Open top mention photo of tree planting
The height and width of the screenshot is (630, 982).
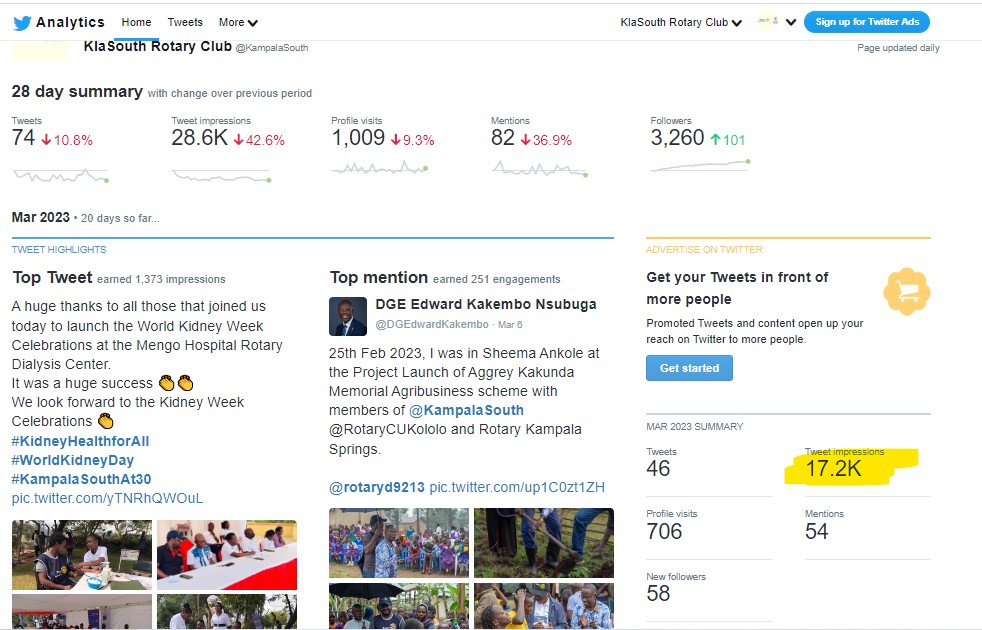coord(544,542)
